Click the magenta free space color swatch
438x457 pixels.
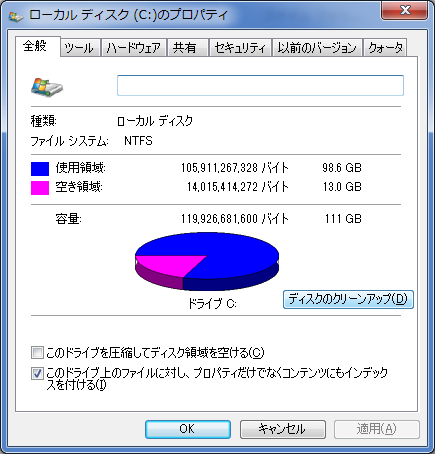tap(40, 189)
